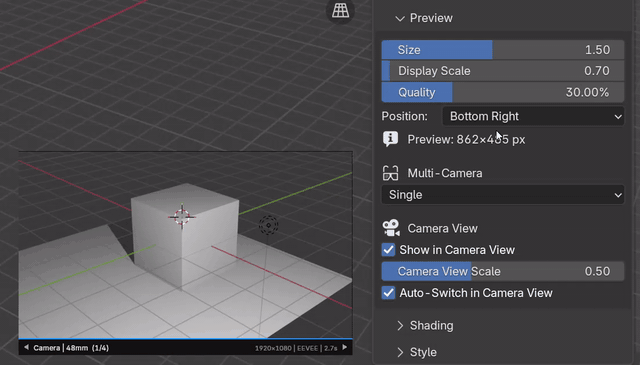Expand the Style panel

(x=400, y=352)
